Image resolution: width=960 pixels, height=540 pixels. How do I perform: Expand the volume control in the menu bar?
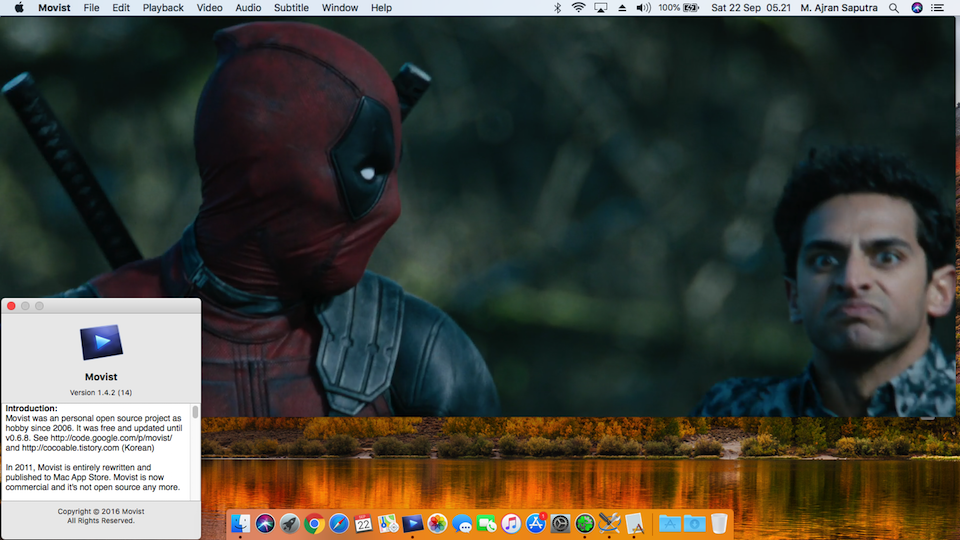[643, 8]
